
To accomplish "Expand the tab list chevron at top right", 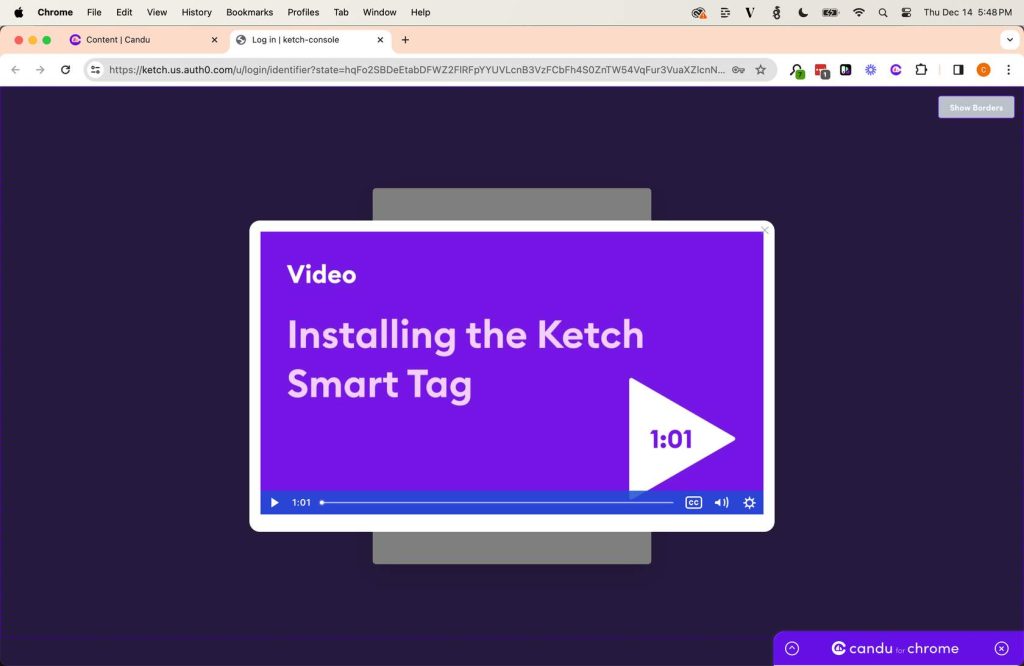I will pyautogui.click(x=1010, y=40).
